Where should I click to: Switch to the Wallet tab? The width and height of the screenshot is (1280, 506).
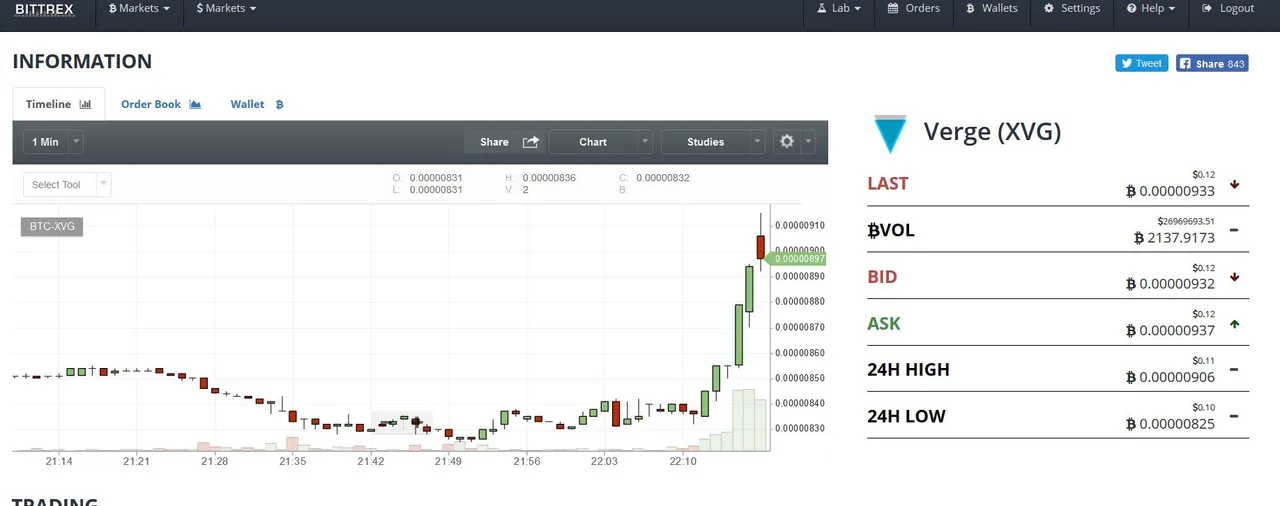pyautogui.click(x=257, y=104)
